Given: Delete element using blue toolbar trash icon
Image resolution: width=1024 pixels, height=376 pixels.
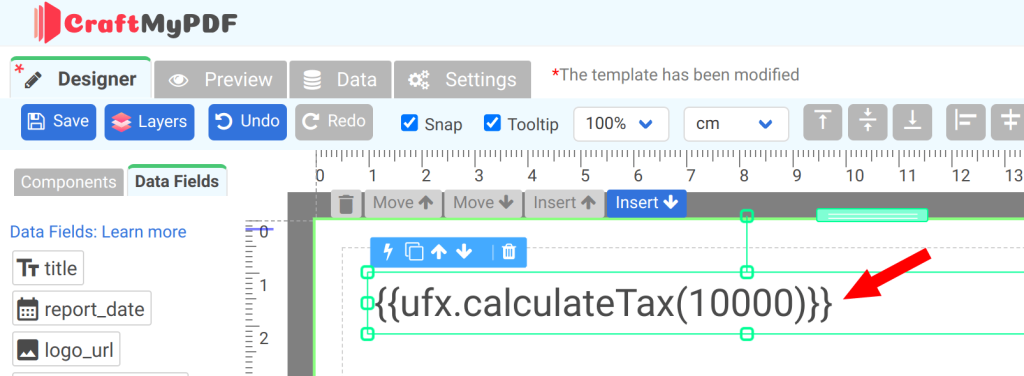Looking at the screenshot, I should tap(509, 252).
